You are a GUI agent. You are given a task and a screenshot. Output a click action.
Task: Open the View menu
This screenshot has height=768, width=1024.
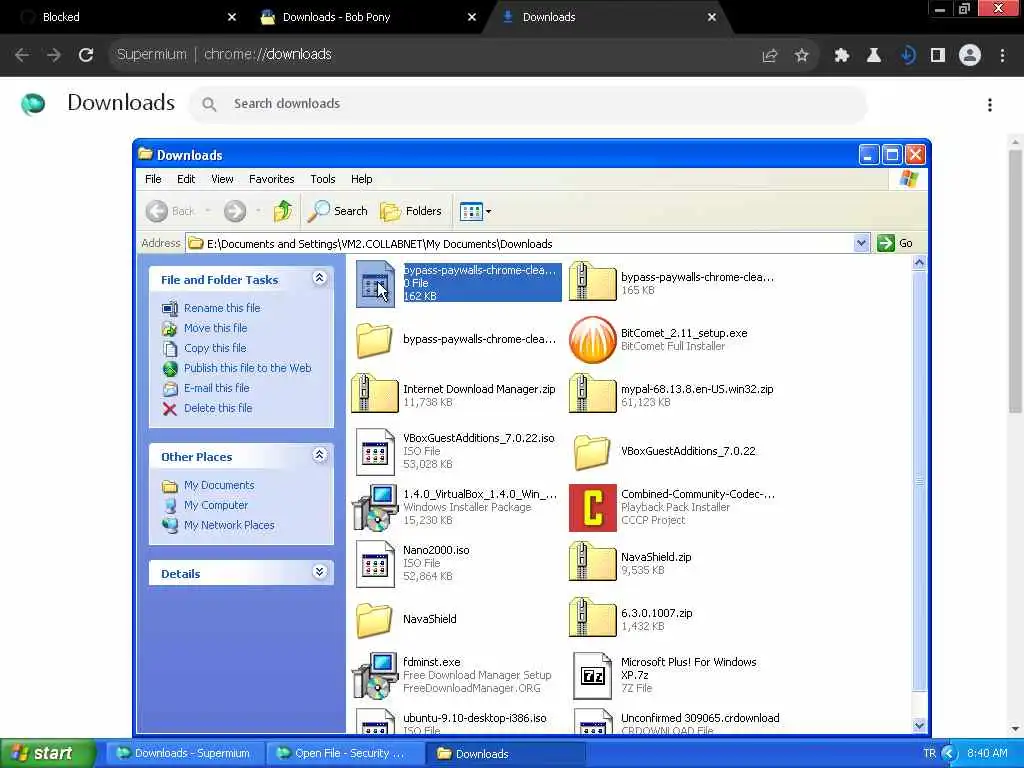click(222, 179)
